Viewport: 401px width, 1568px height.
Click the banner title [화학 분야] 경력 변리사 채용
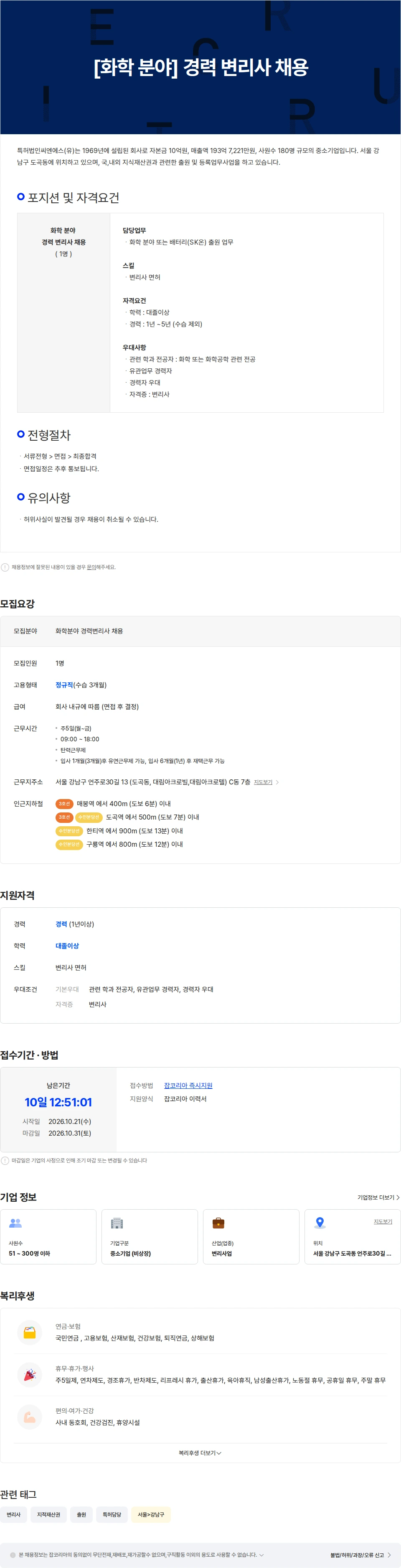[x=201, y=67]
